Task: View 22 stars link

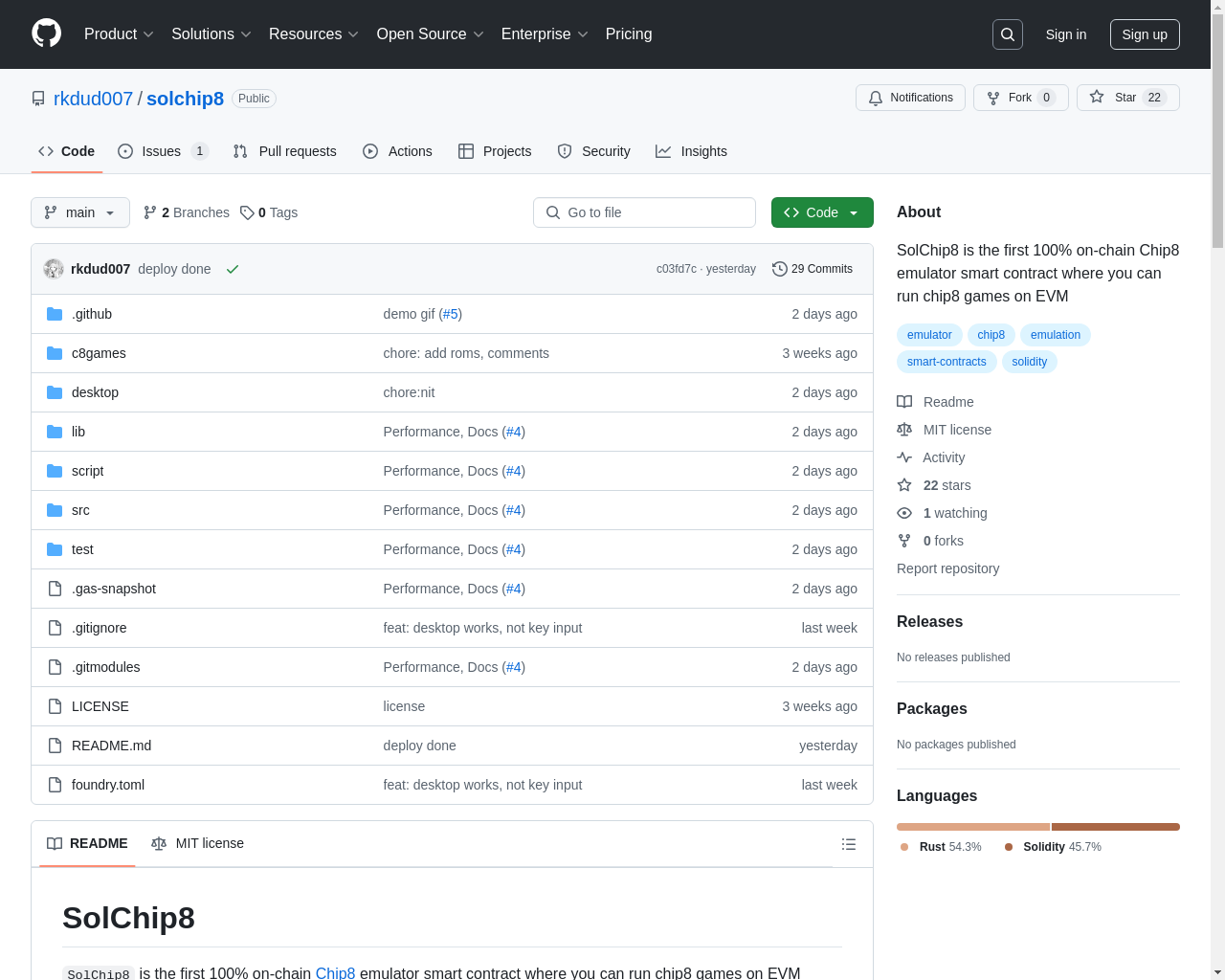Action: (x=934, y=485)
